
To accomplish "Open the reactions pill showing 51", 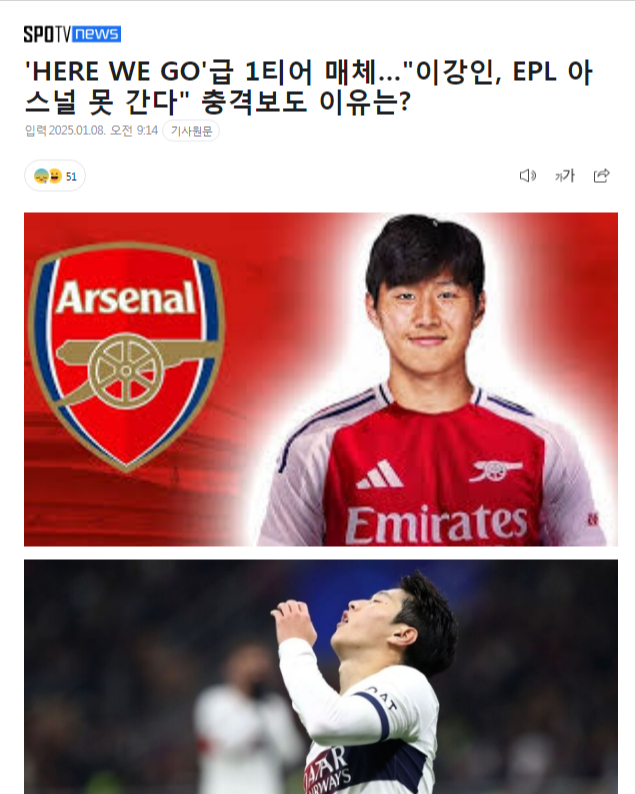I will [x=55, y=176].
